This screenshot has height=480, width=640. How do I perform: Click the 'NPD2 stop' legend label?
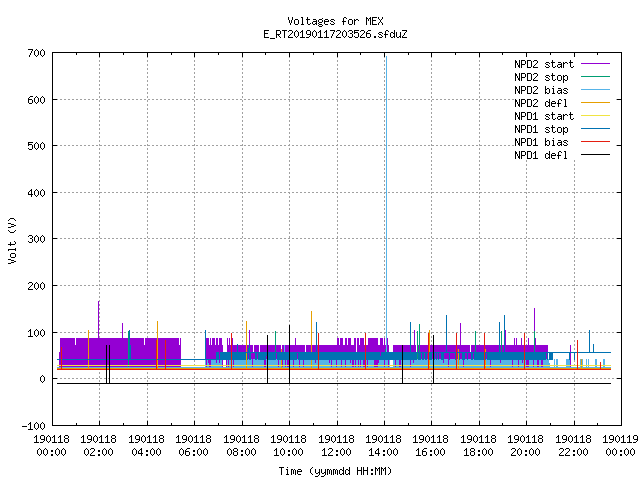[x=541, y=77]
